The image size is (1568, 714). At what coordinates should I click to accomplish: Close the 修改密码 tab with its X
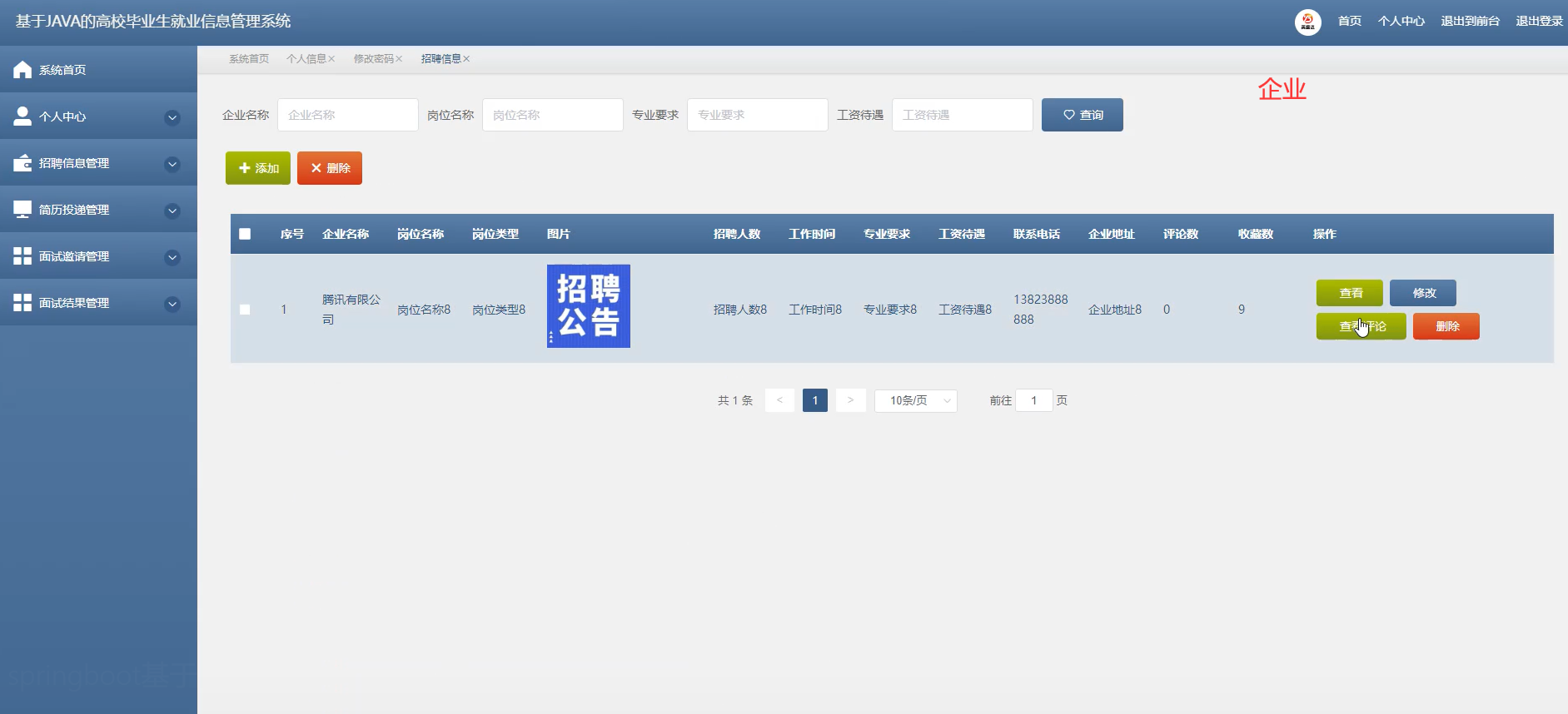399,59
